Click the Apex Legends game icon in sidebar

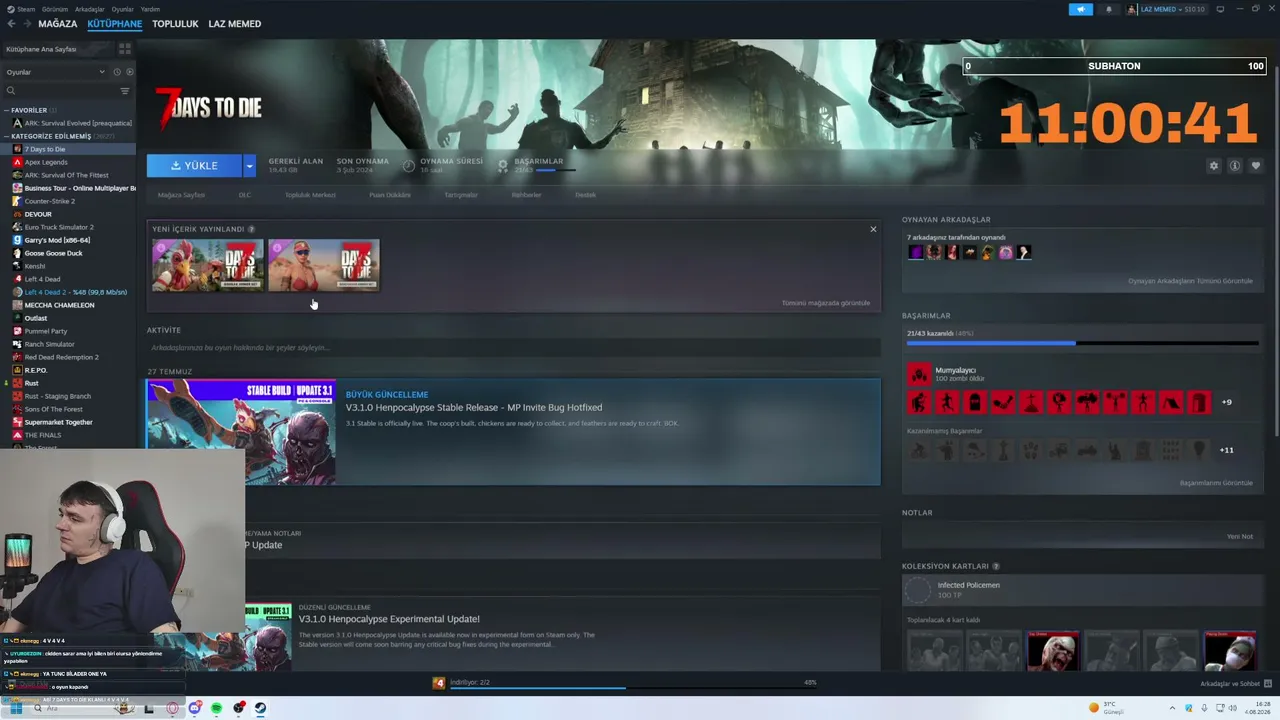(x=18, y=162)
